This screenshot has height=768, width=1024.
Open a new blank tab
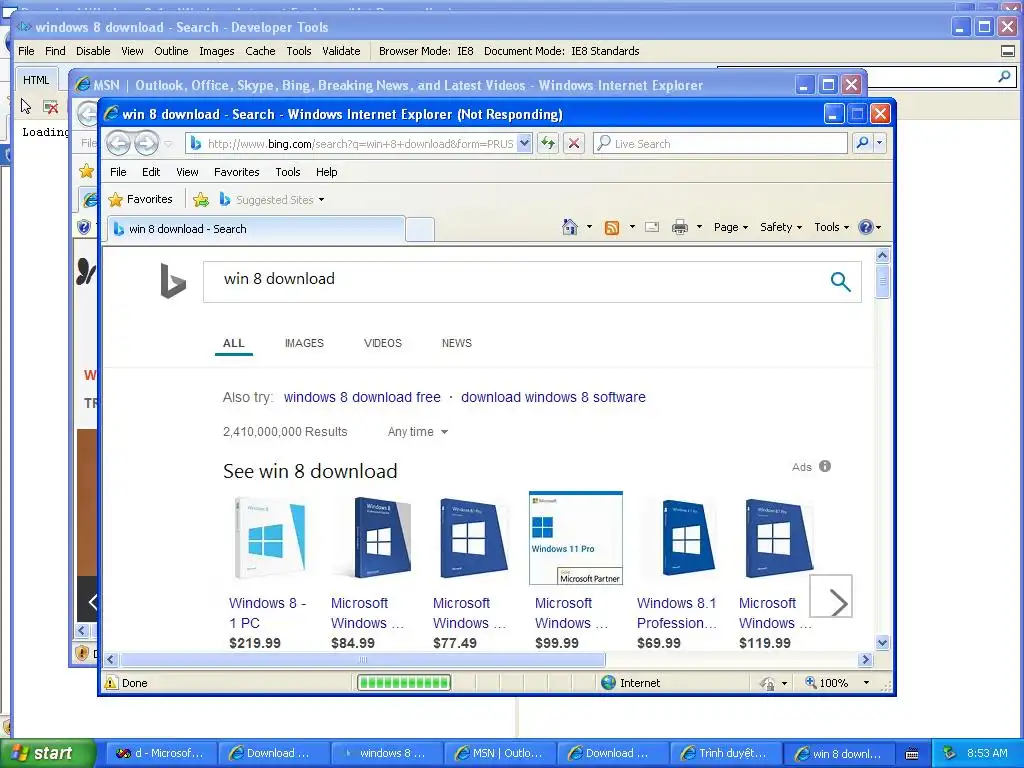pos(420,229)
